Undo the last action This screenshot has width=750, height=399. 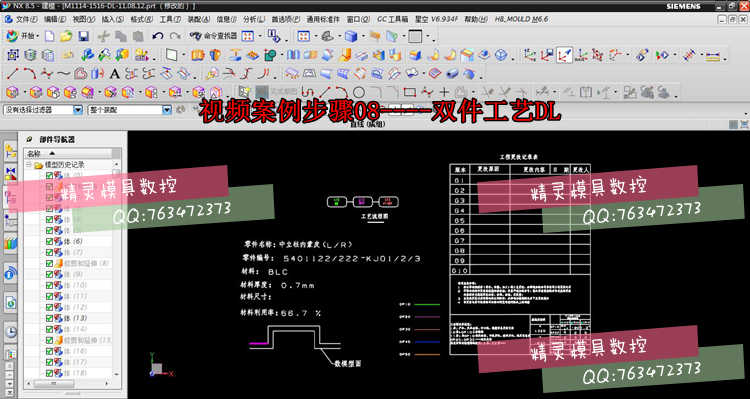(158, 36)
